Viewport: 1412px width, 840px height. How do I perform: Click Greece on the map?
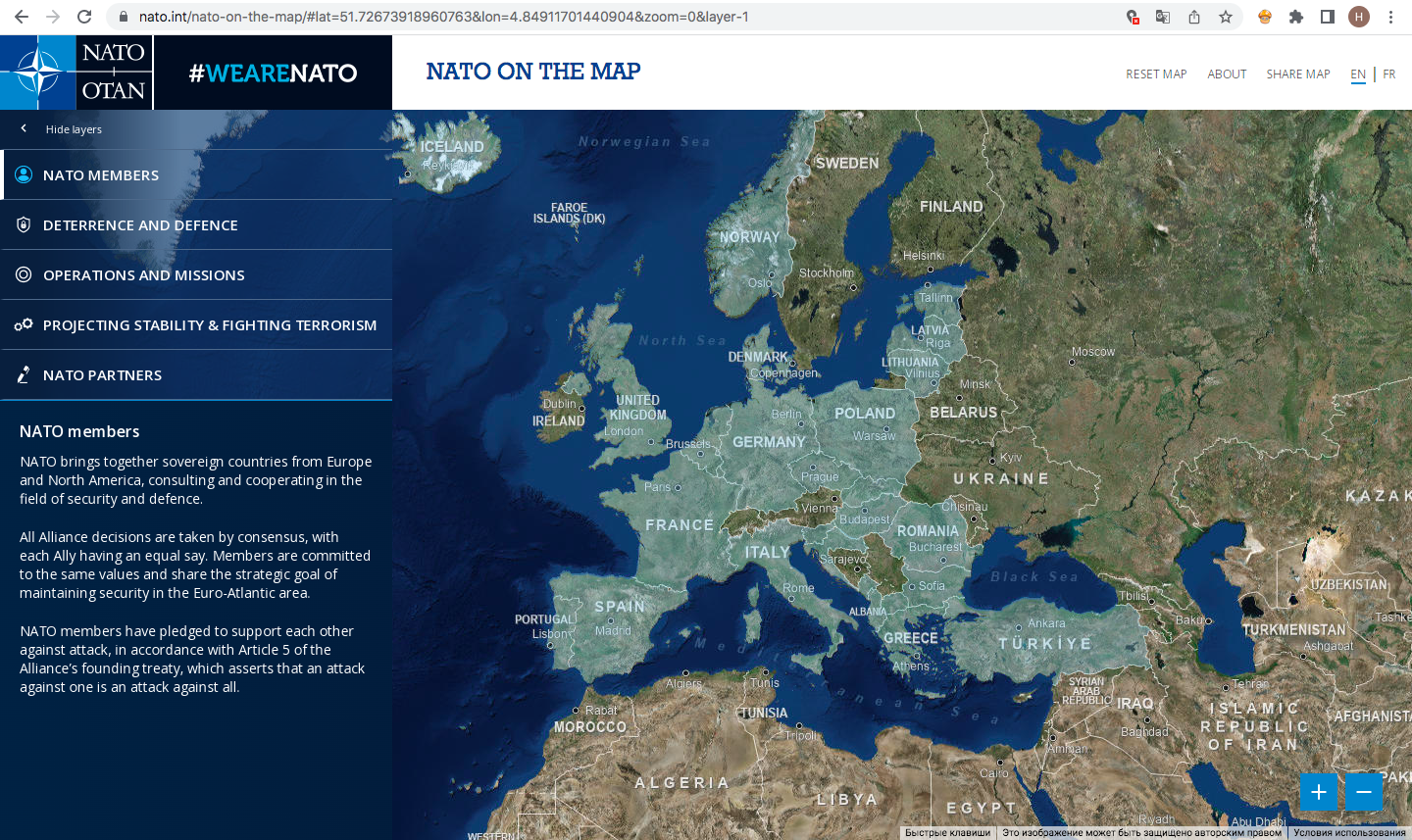(911, 638)
